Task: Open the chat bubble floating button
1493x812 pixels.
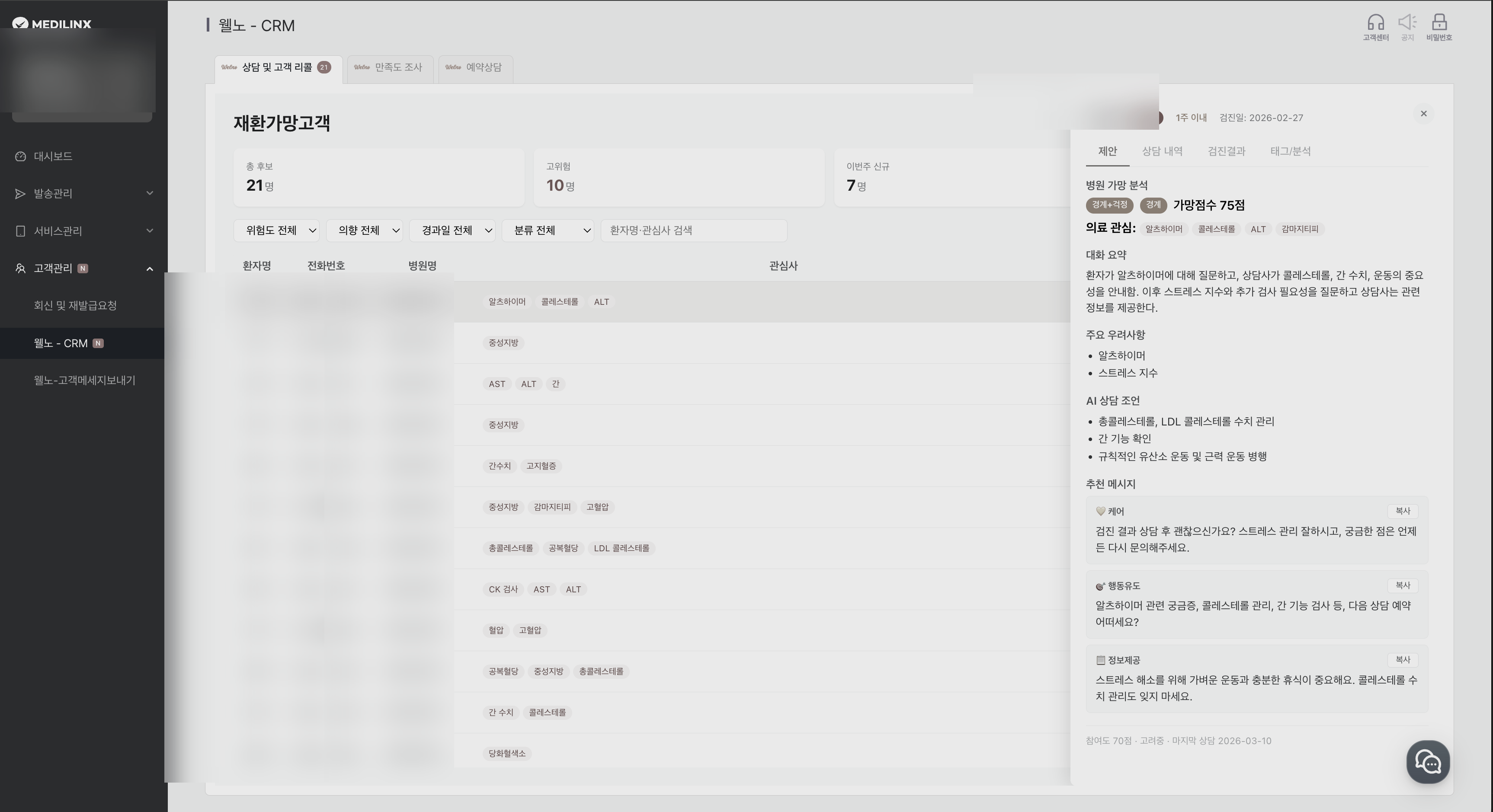Action: 1428,762
